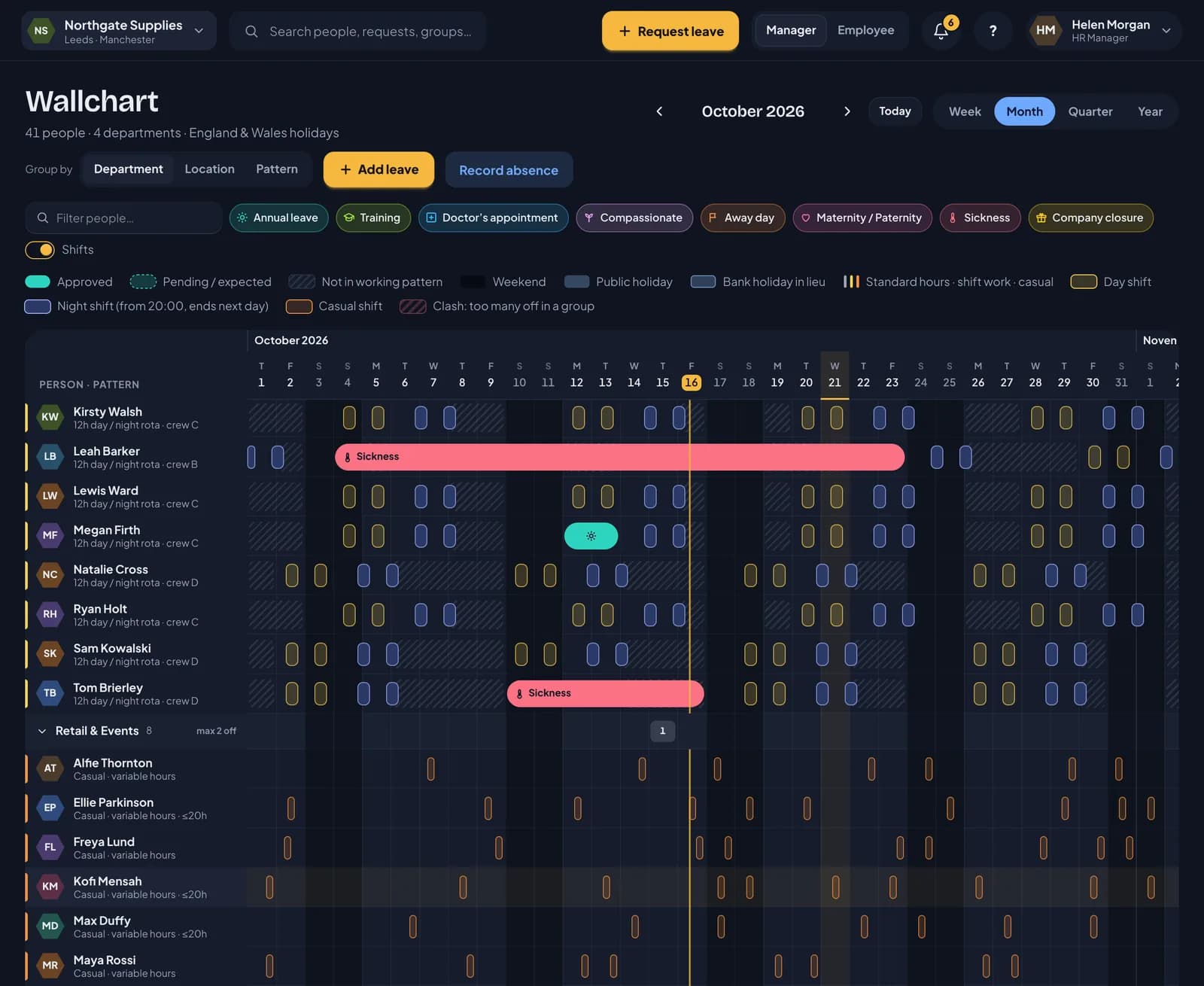Screen dimensions: 1204x986
Task: Open the help question mark
Action: pyautogui.click(x=993, y=31)
